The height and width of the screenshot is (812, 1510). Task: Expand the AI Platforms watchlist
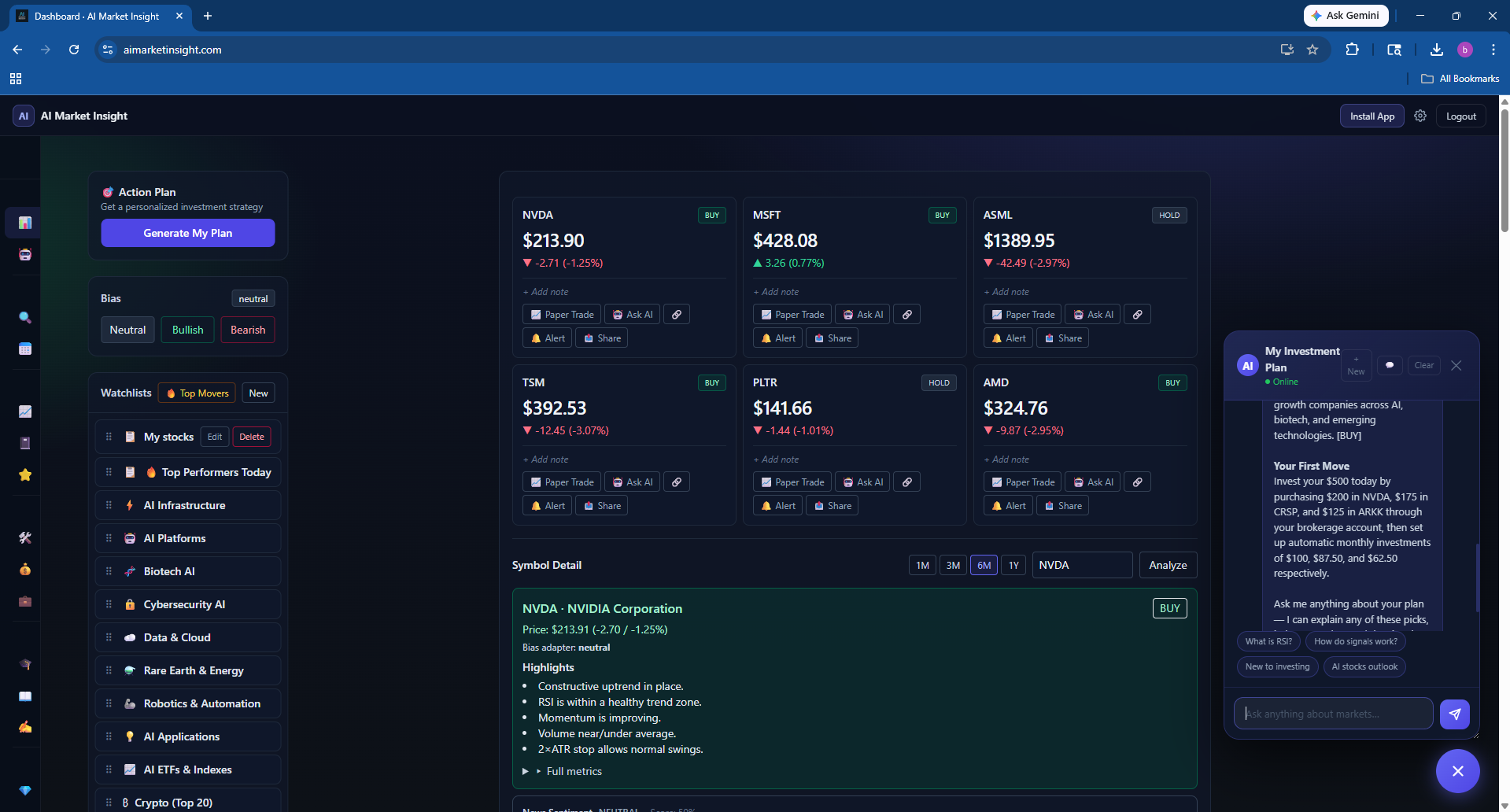pyautogui.click(x=188, y=538)
